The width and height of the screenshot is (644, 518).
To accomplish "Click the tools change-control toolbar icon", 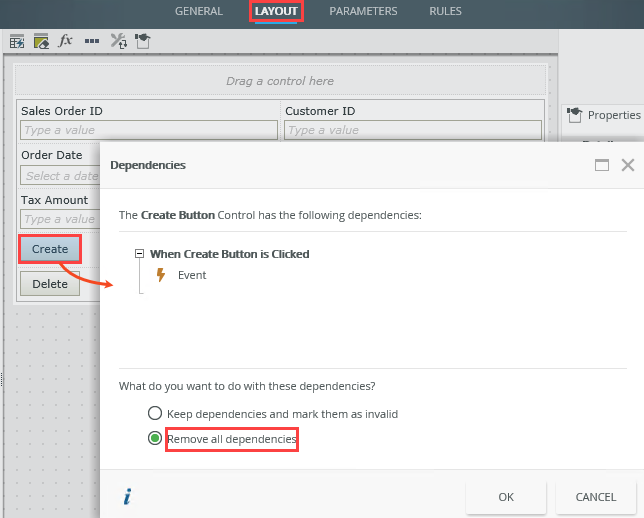I will click(x=119, y=41).
